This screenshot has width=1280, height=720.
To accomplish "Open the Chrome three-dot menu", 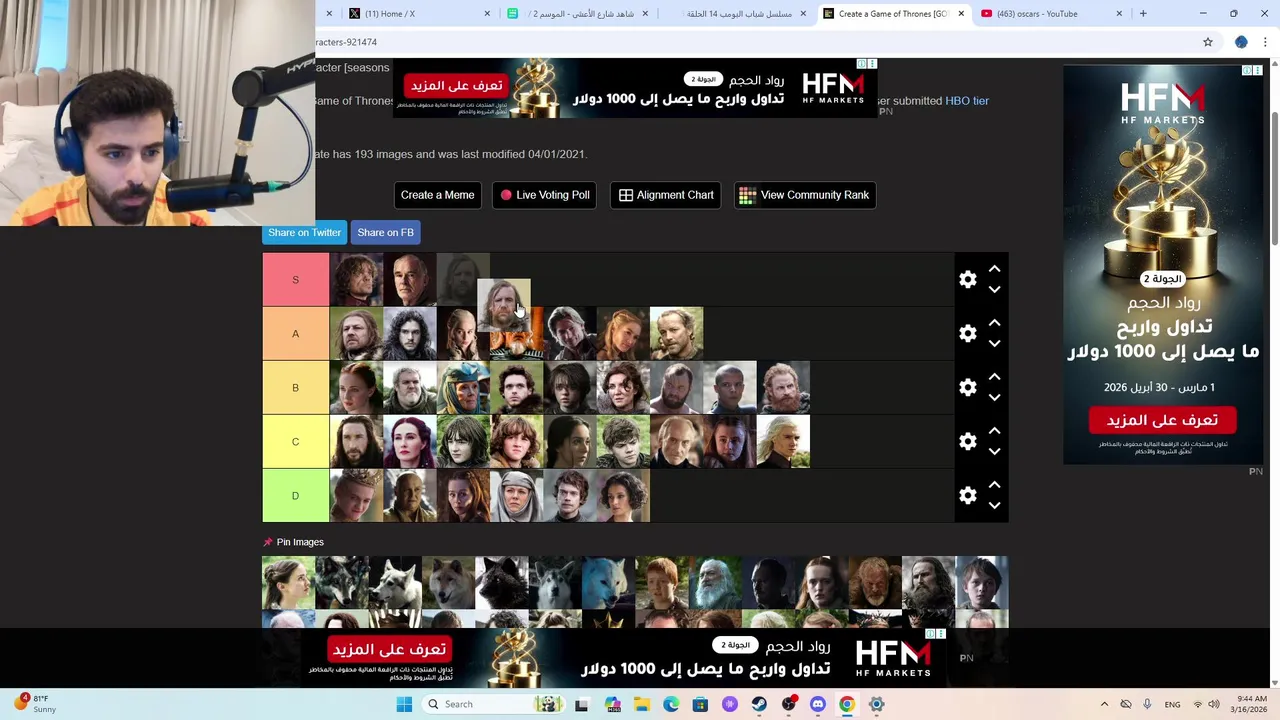I will (1265, 42).
